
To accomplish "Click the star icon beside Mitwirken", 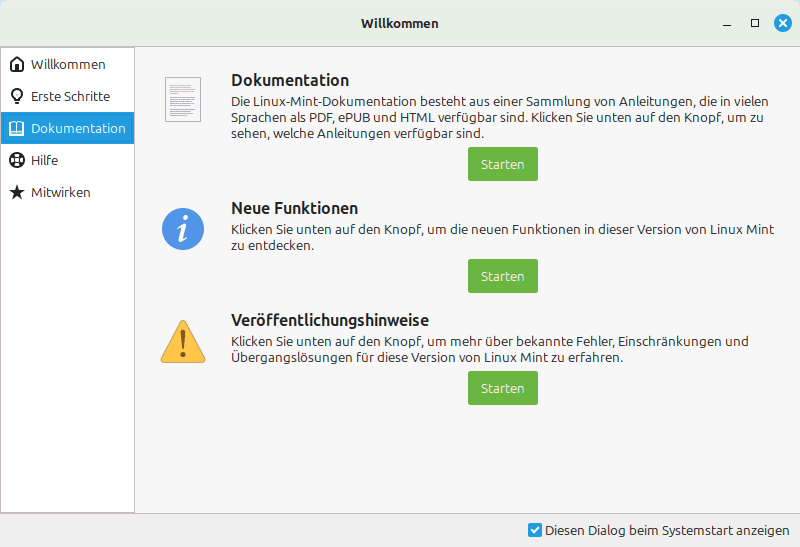I will point(17,192).
